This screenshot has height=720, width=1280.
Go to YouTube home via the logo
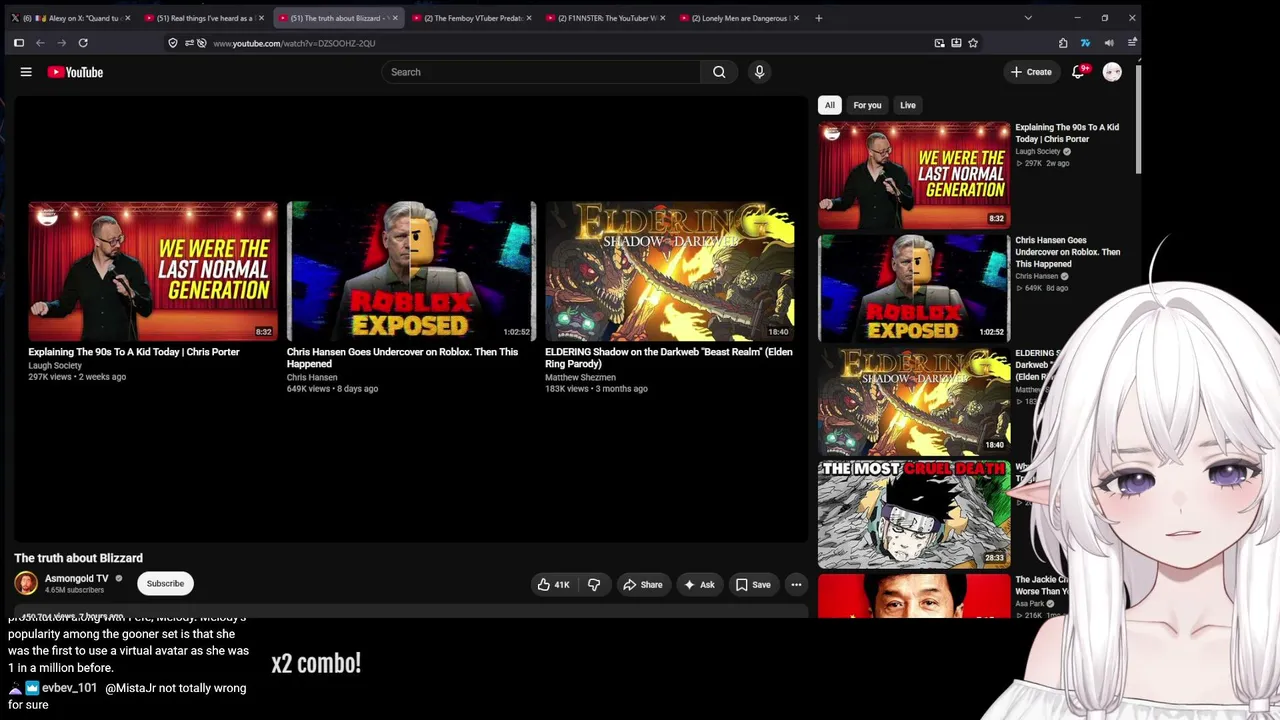pyautogui.click(x=75, y=72)
